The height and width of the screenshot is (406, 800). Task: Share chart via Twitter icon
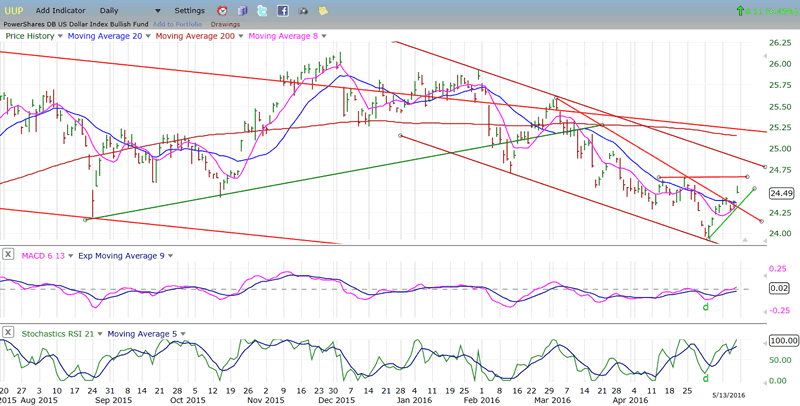(x=262, y=10)
